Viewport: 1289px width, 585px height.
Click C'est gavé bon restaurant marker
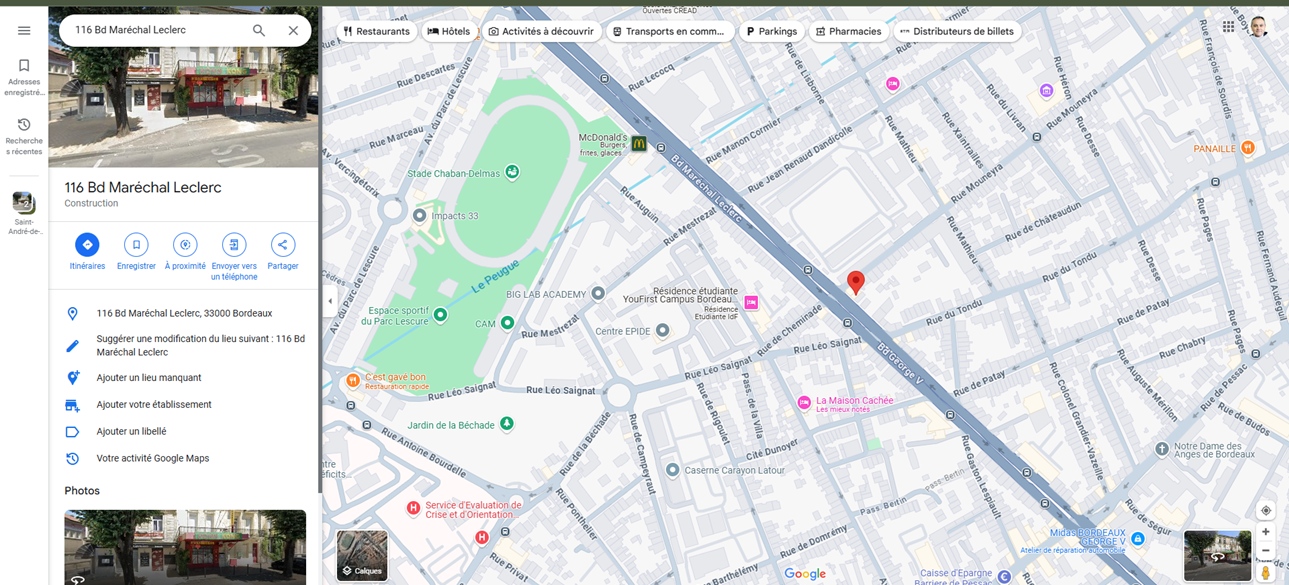pos(352,381)
